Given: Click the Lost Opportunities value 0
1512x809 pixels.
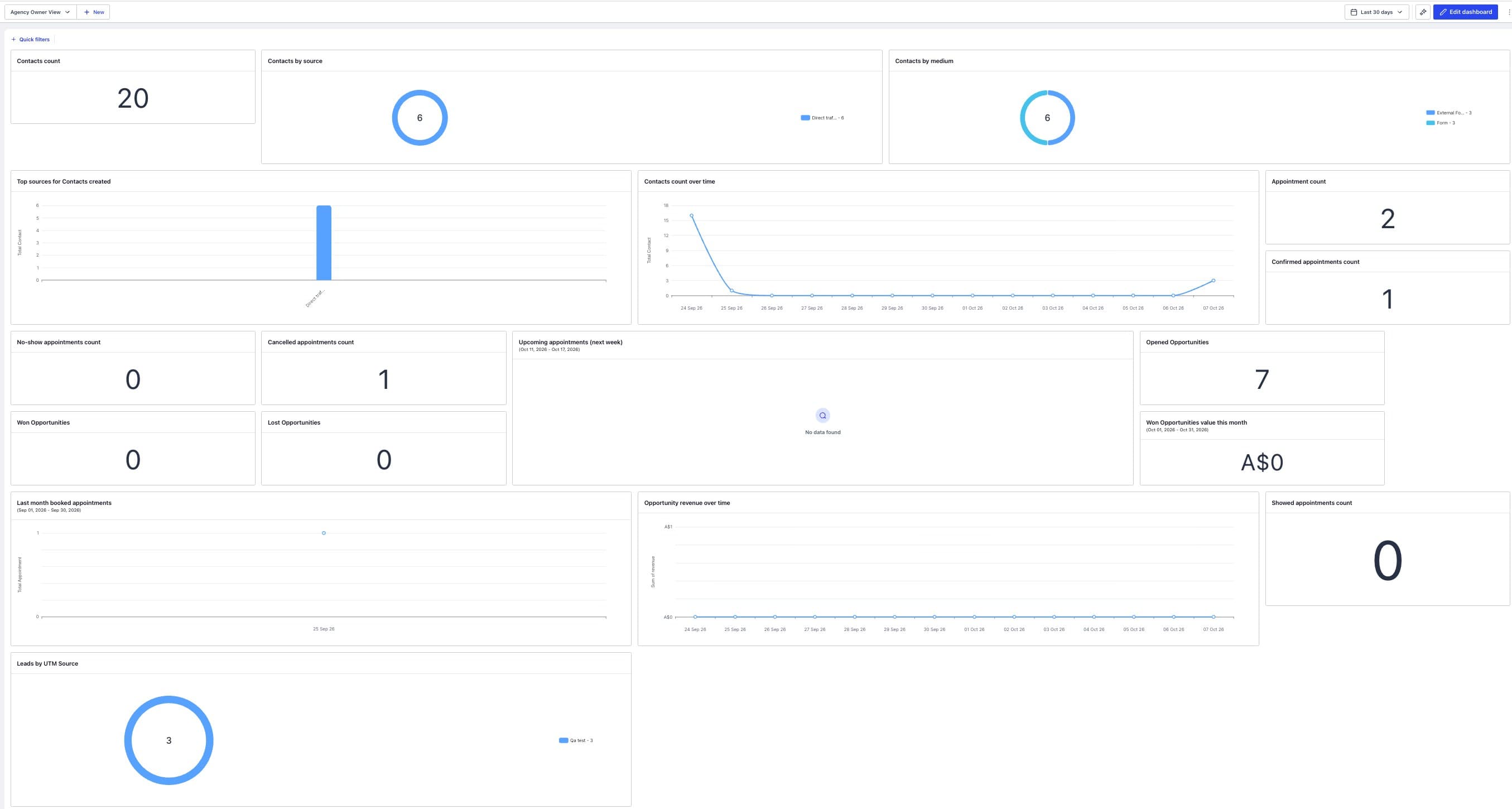Looking at the screenshot, I should [x=384, y=460].
